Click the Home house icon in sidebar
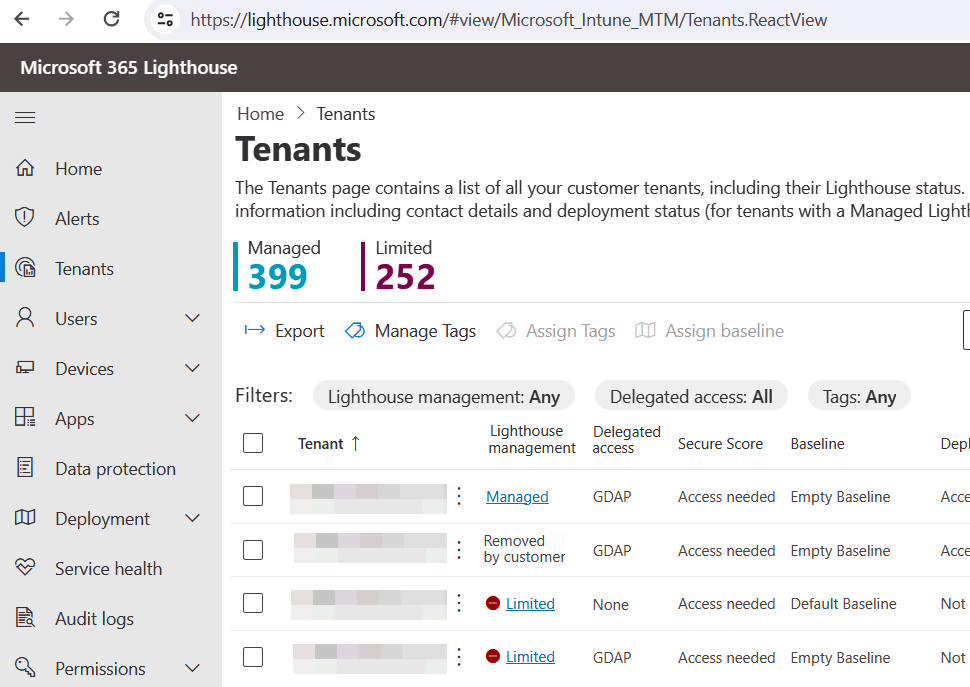 pos(25,168)
